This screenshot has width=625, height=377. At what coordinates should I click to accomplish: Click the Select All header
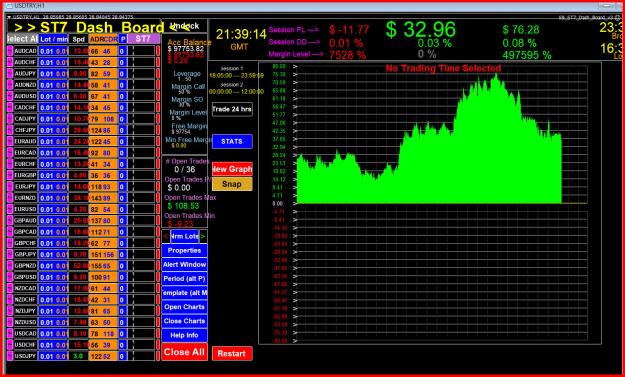[22, 39]
